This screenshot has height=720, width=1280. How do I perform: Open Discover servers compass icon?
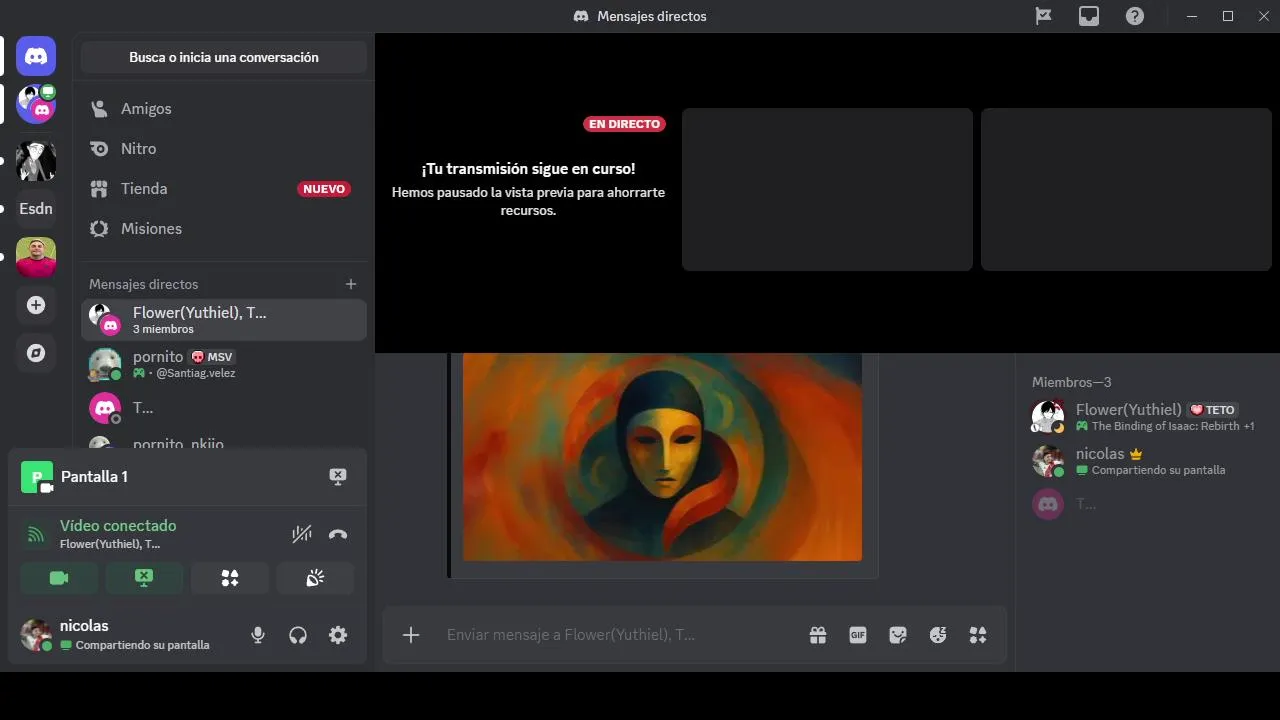point(36,353)
